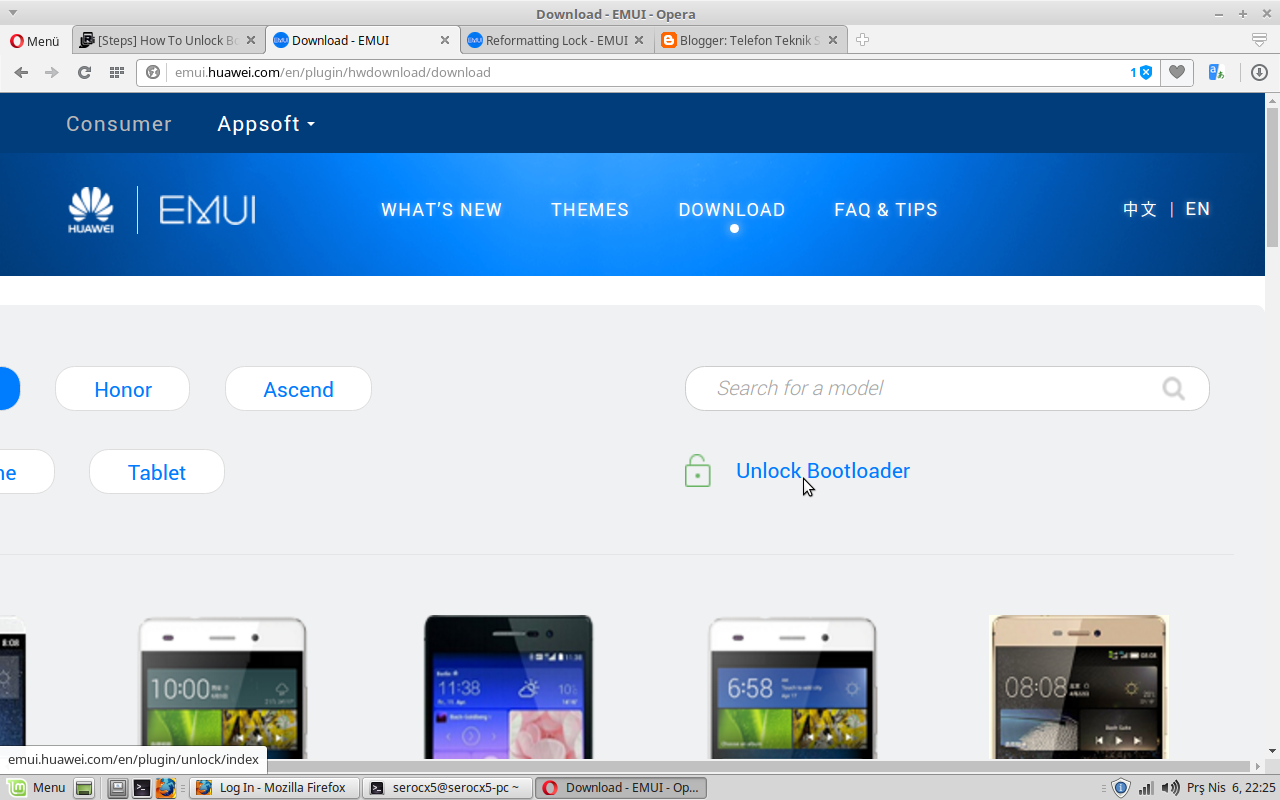Viewport: 1280px width, 800px height.
Task: Close the Reformatting Lock tab
Action: [x=638, y=40]
